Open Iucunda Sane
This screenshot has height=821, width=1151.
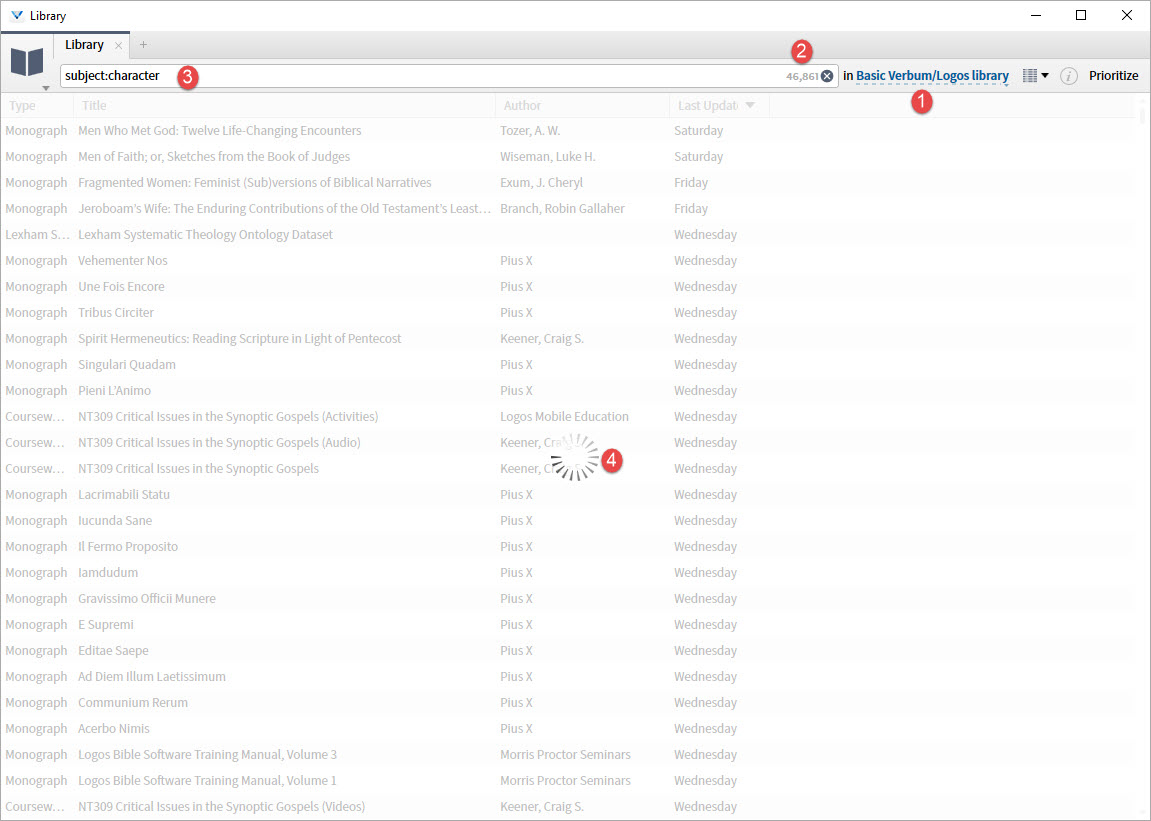115,521
